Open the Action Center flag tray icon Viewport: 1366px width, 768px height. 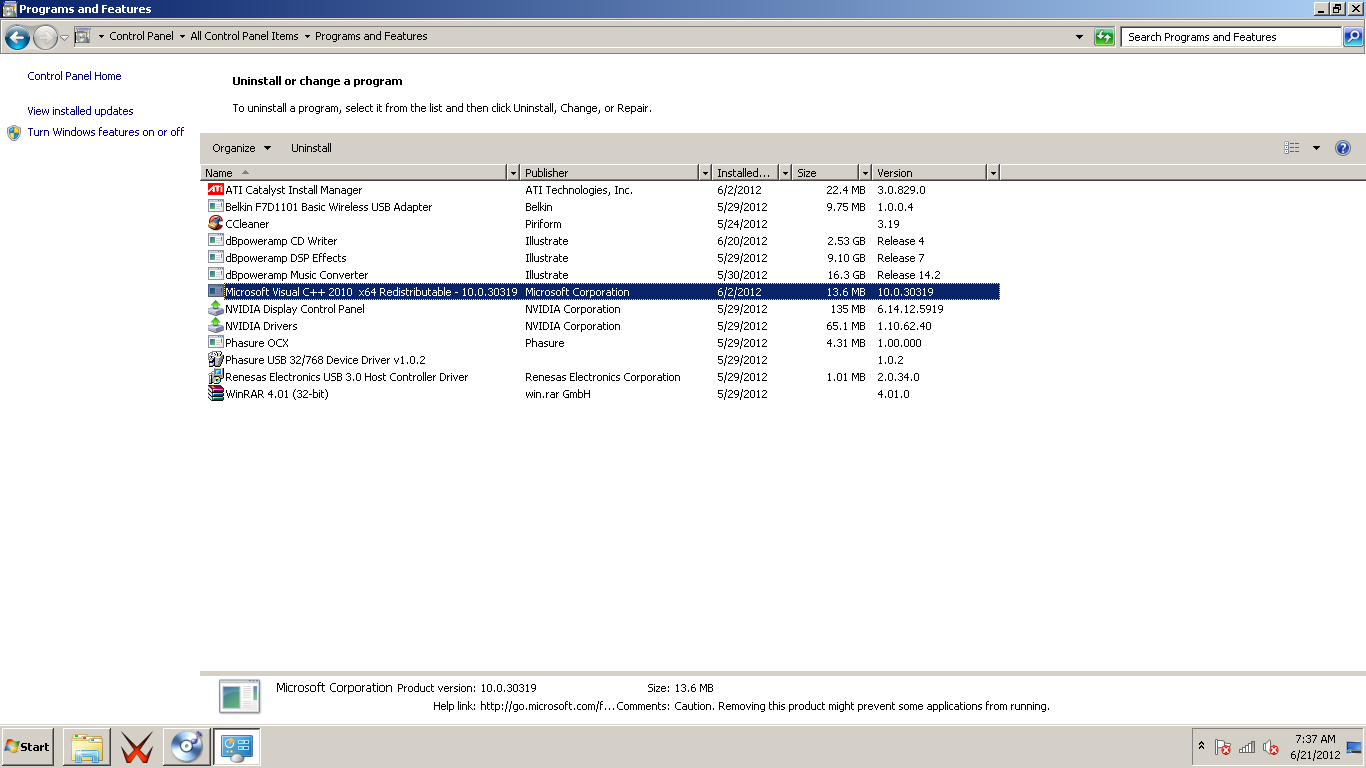[x=1222, y=747]
